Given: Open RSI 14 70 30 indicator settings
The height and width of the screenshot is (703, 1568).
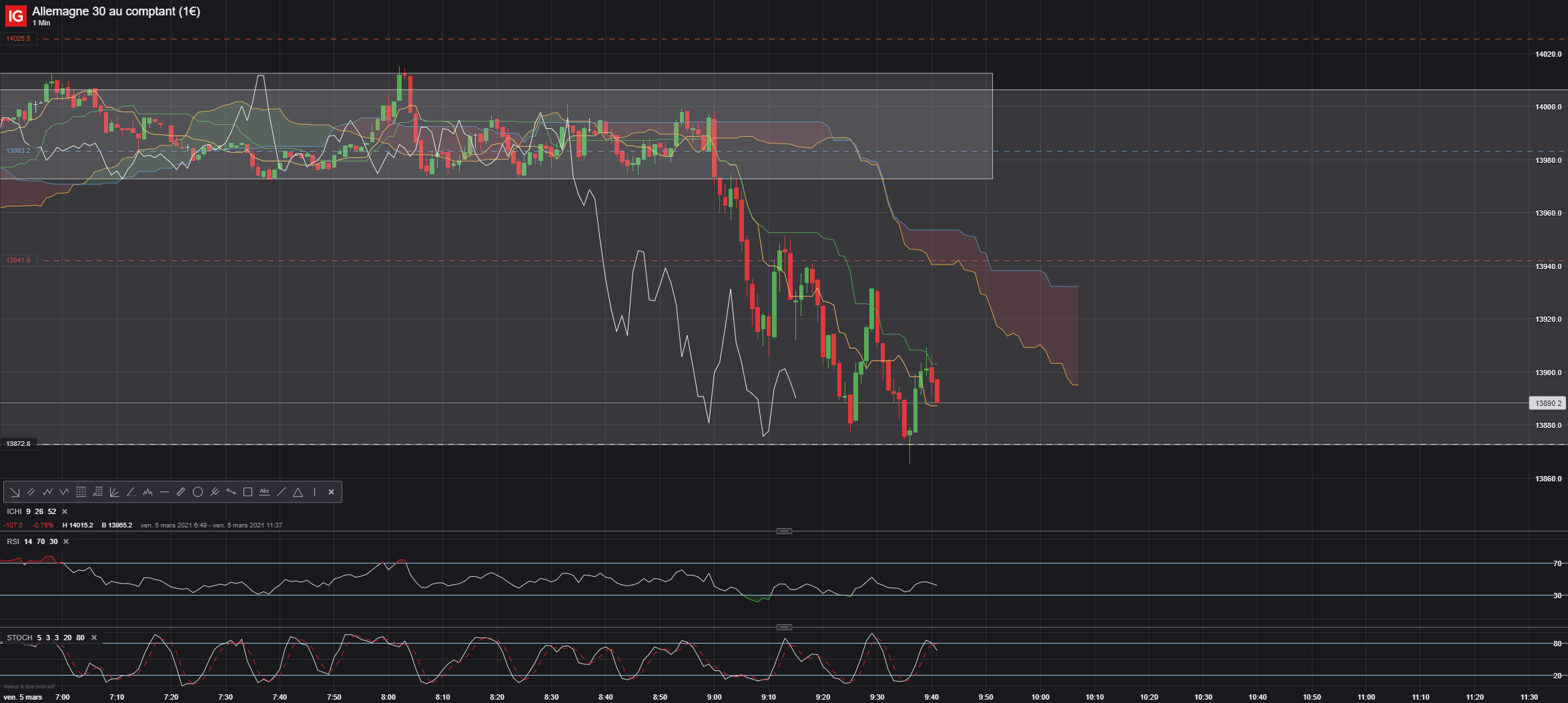Looking at the screenshot, I should [x=32, y=541].
